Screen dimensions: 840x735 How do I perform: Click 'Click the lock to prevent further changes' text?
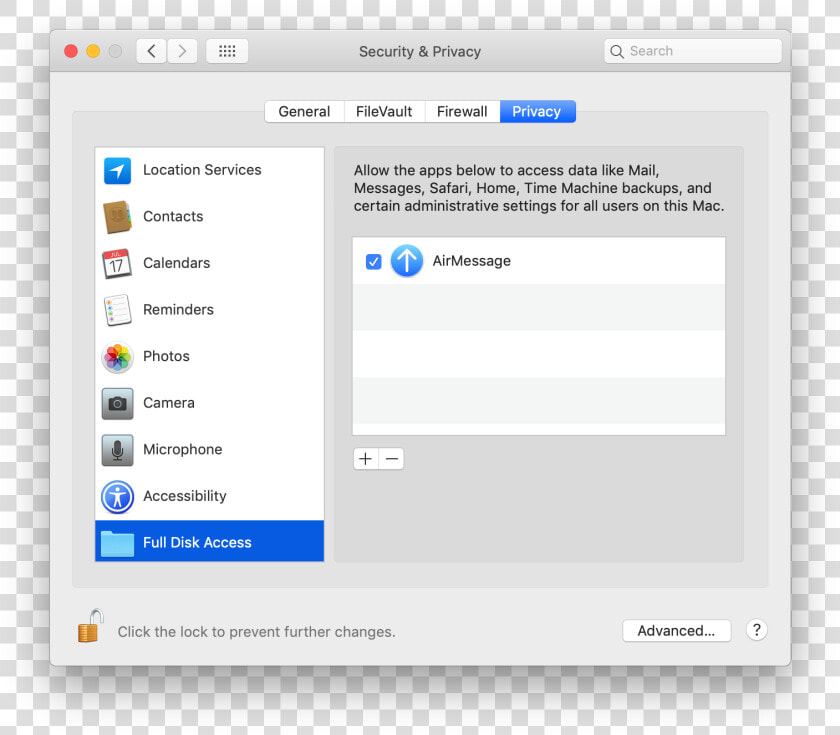pos(256,632)
